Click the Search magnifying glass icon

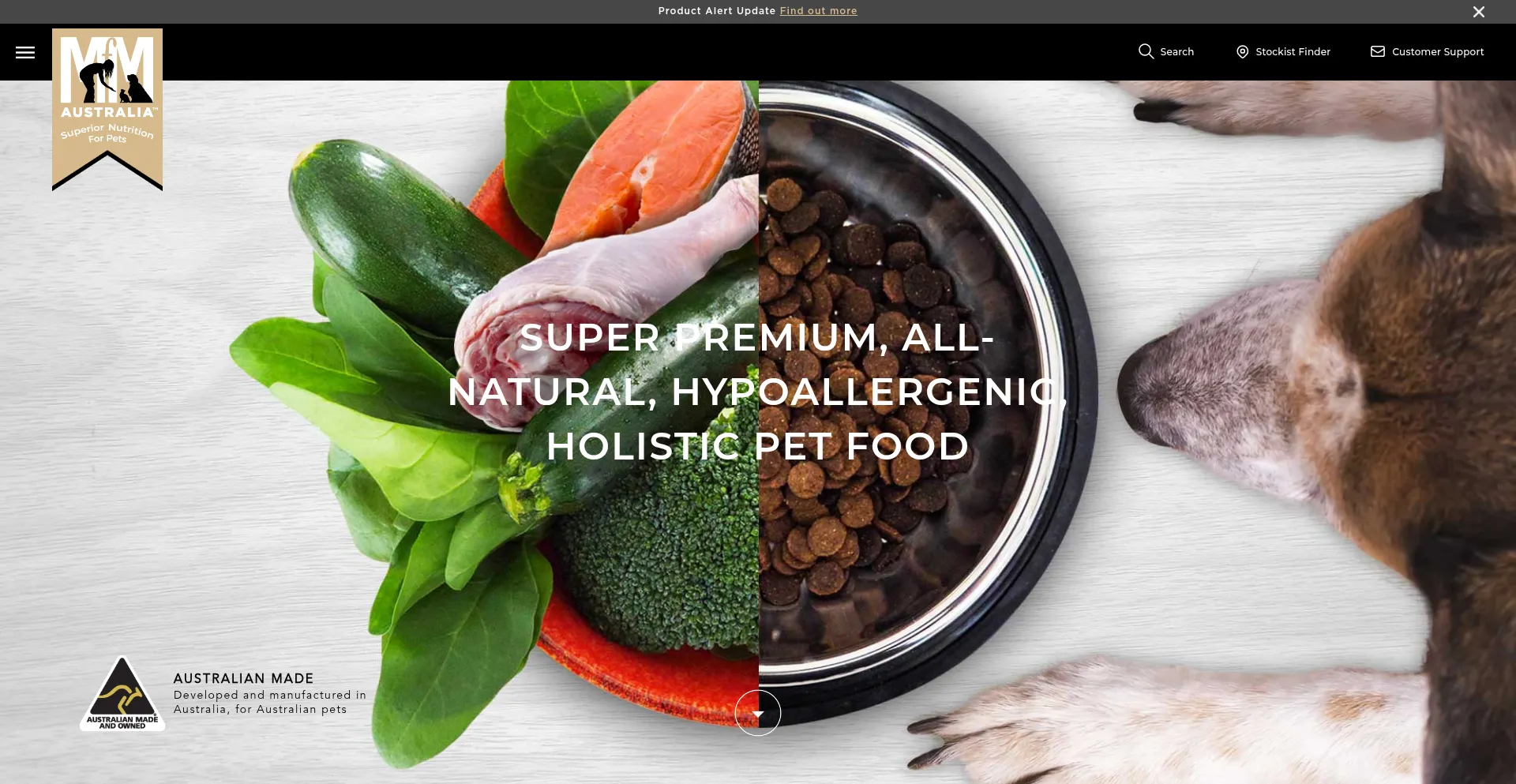[x=1146, y=51]
